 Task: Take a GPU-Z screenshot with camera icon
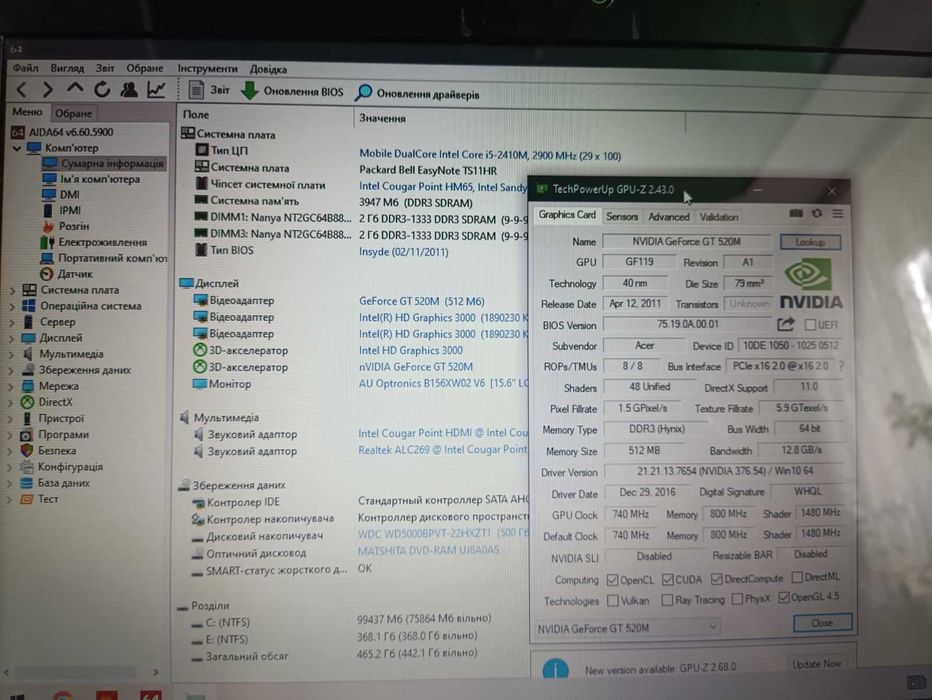[x=796, y=213]
